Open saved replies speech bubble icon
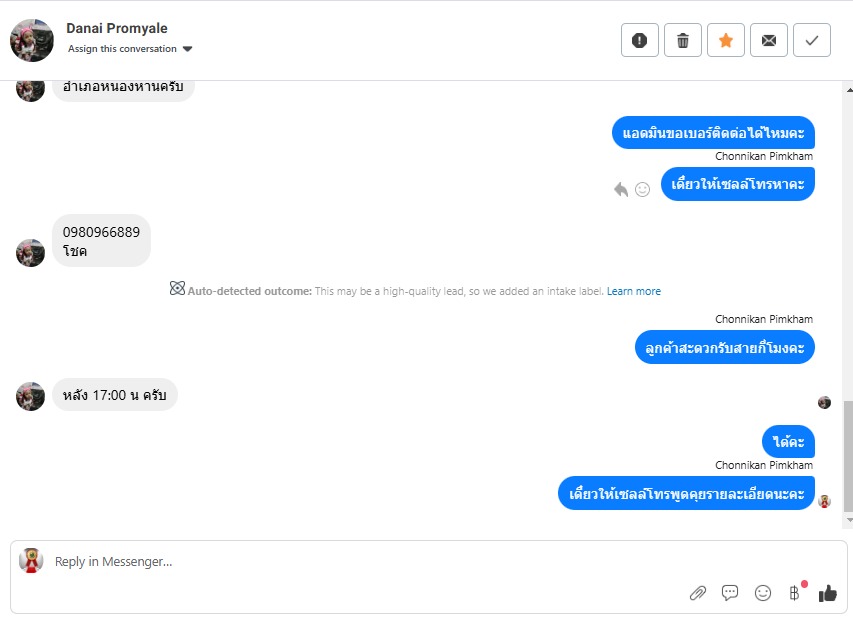Viewport: 853px width, 620px height. [x=730, y=593]
